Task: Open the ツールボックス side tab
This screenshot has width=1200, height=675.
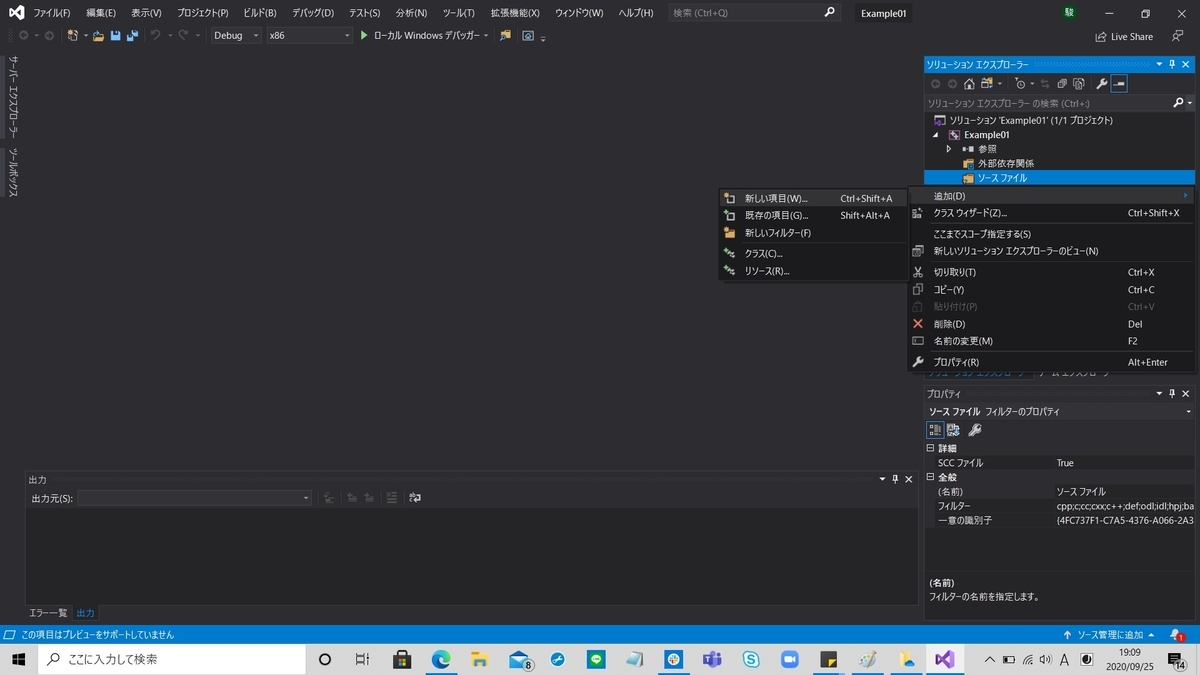Action: [x=13, y=172]
